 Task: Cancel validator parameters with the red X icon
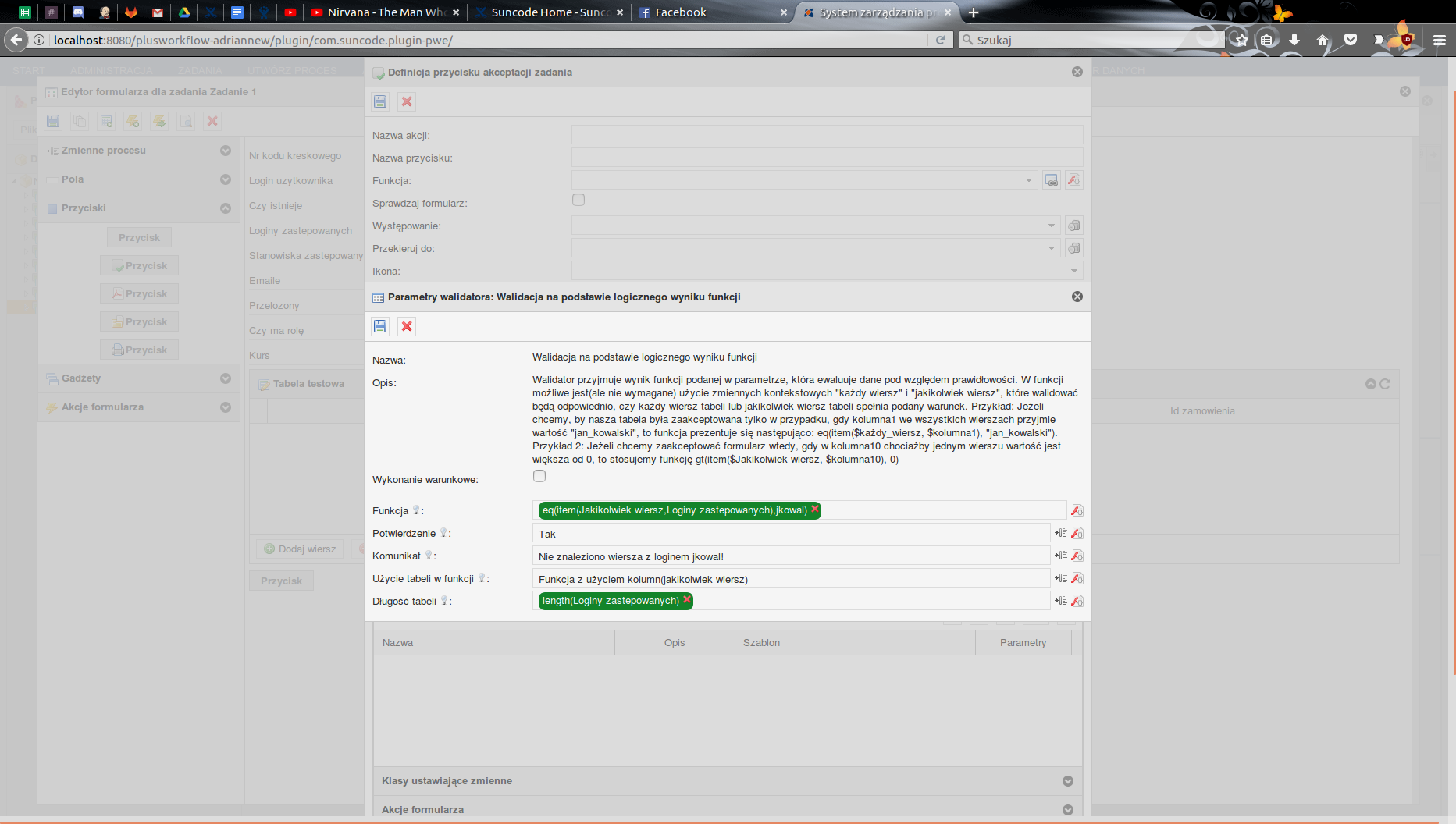pyautogui.click(x=407, y=326)
